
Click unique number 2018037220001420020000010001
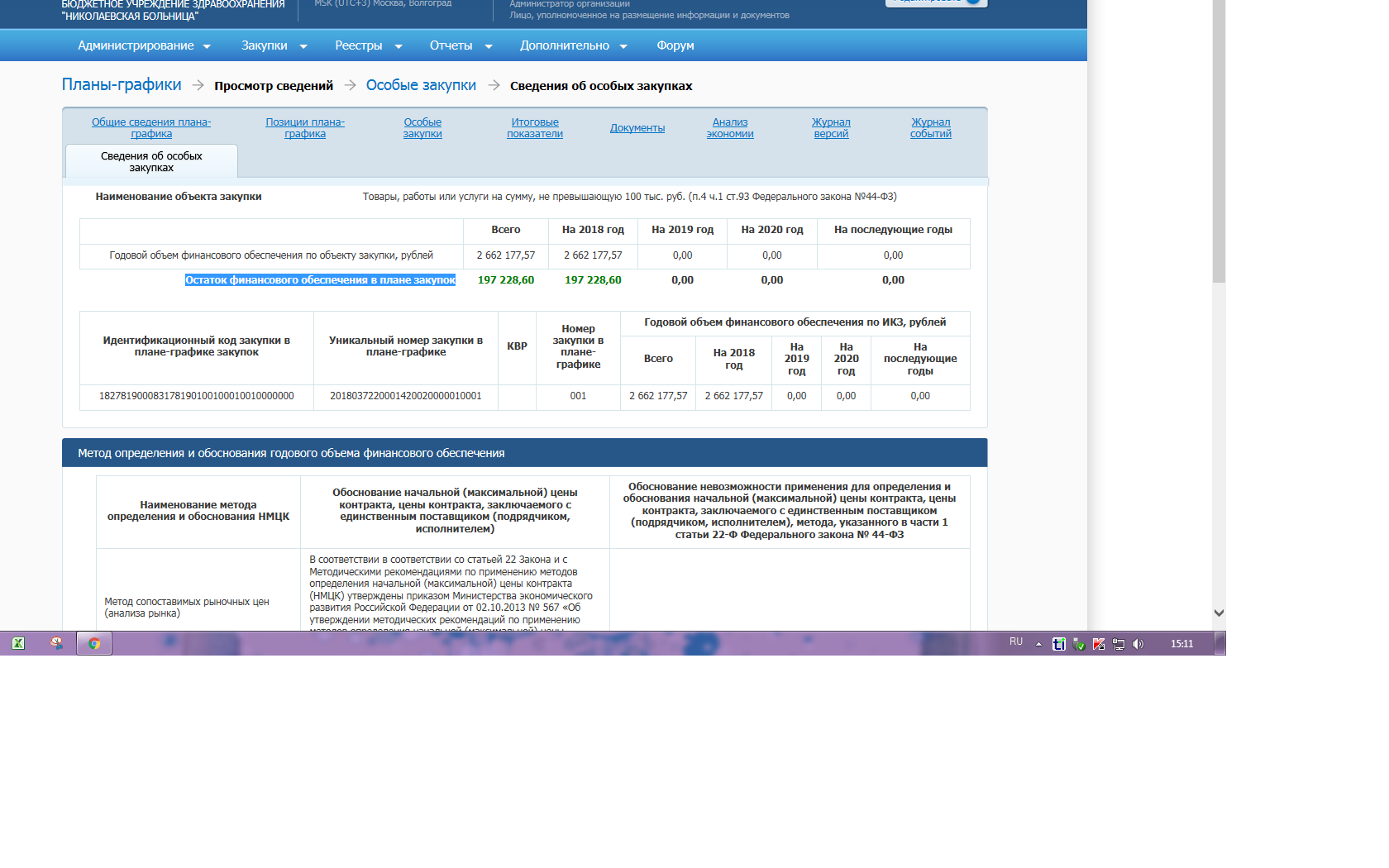coord(406,396)
